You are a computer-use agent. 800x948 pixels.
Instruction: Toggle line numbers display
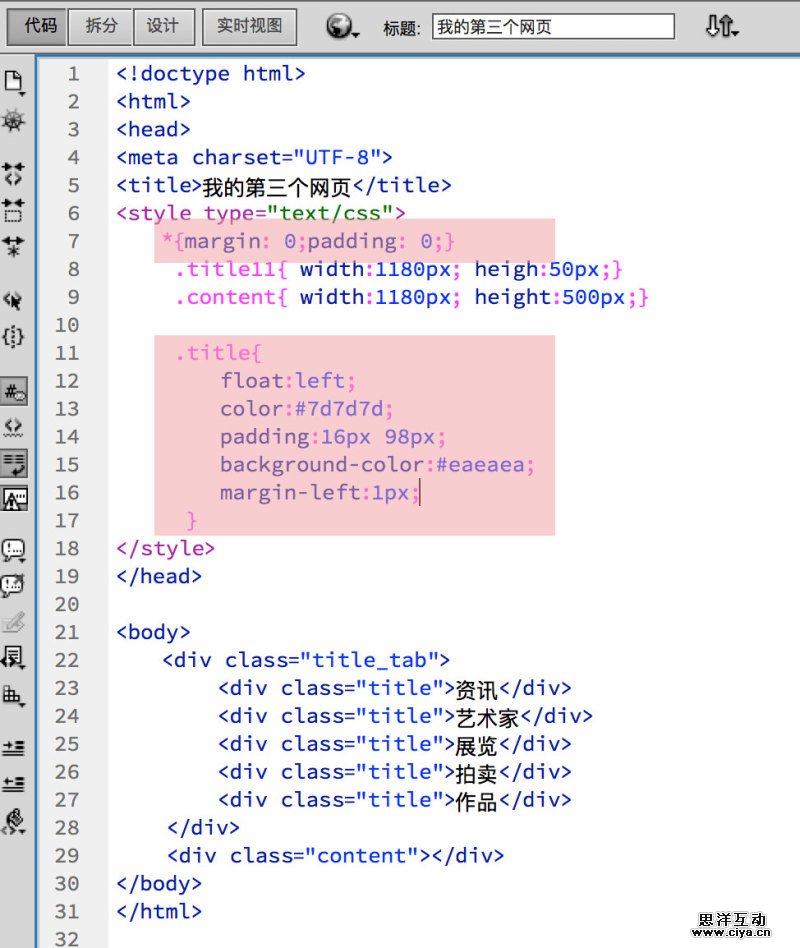14,391
